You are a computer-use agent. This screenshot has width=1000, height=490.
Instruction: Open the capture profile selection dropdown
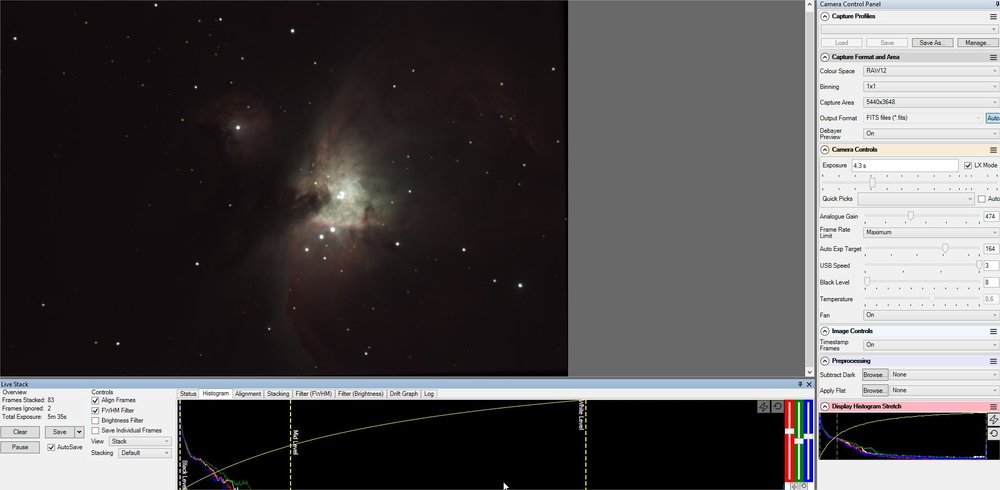click(909, 29)
